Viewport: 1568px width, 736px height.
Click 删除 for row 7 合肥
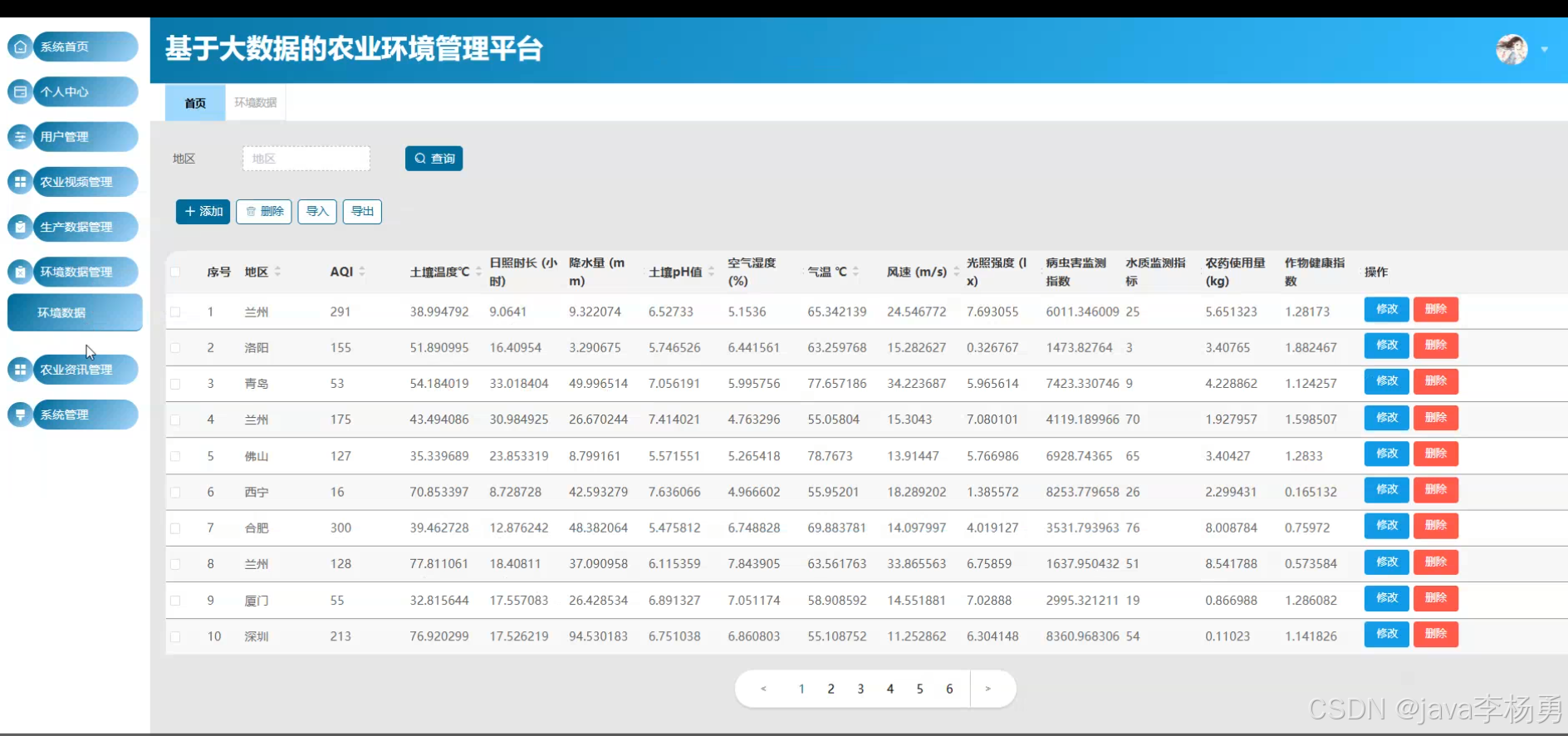click(1435, 525)
